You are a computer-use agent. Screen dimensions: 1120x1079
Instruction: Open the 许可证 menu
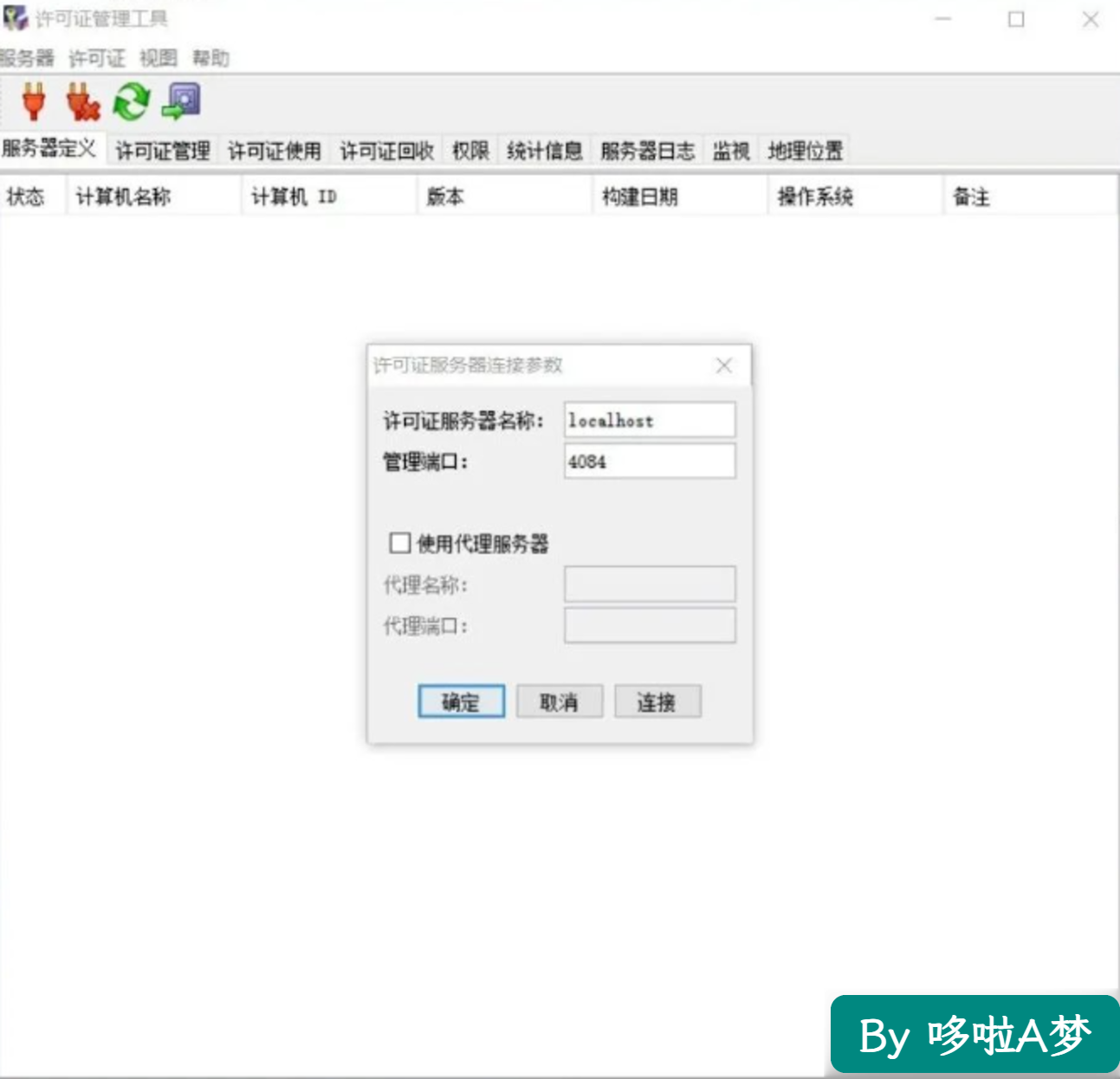tap(97, 58)
